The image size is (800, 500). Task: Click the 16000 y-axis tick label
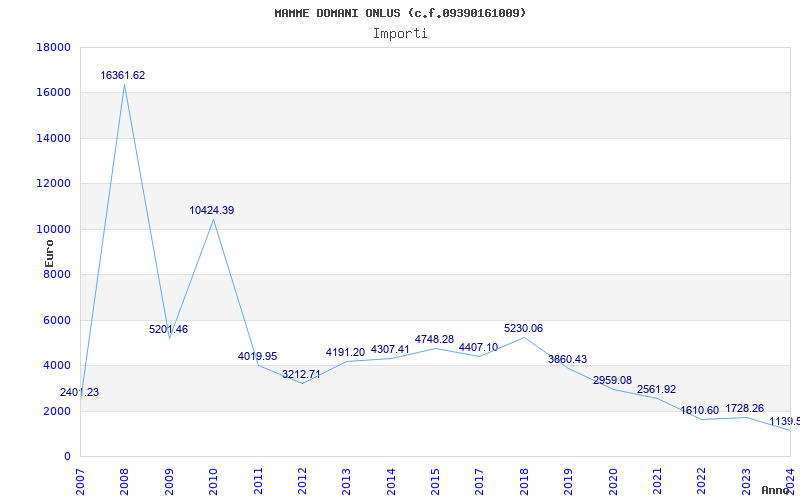click(x=53, y=93)
